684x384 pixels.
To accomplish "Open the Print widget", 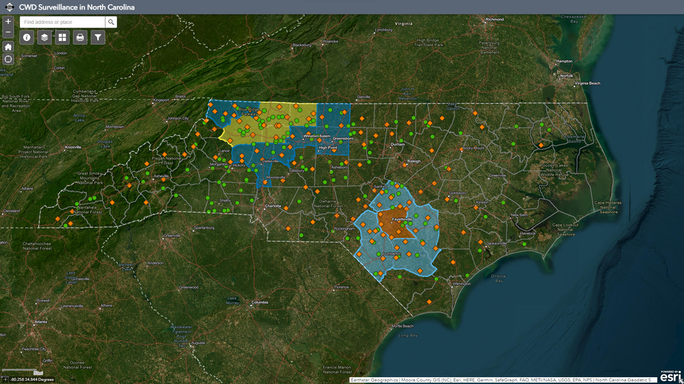I will click(x=80, y=38).
